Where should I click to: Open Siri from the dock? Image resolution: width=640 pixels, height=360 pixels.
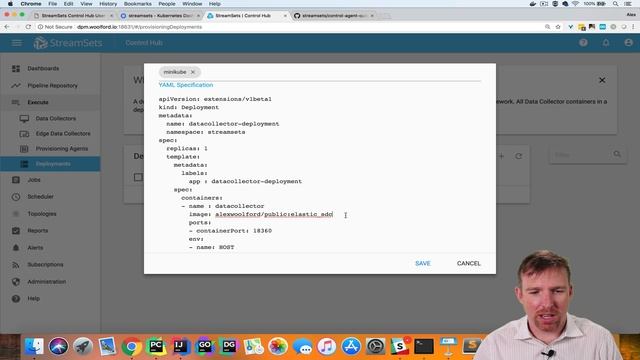click(58, 346)
